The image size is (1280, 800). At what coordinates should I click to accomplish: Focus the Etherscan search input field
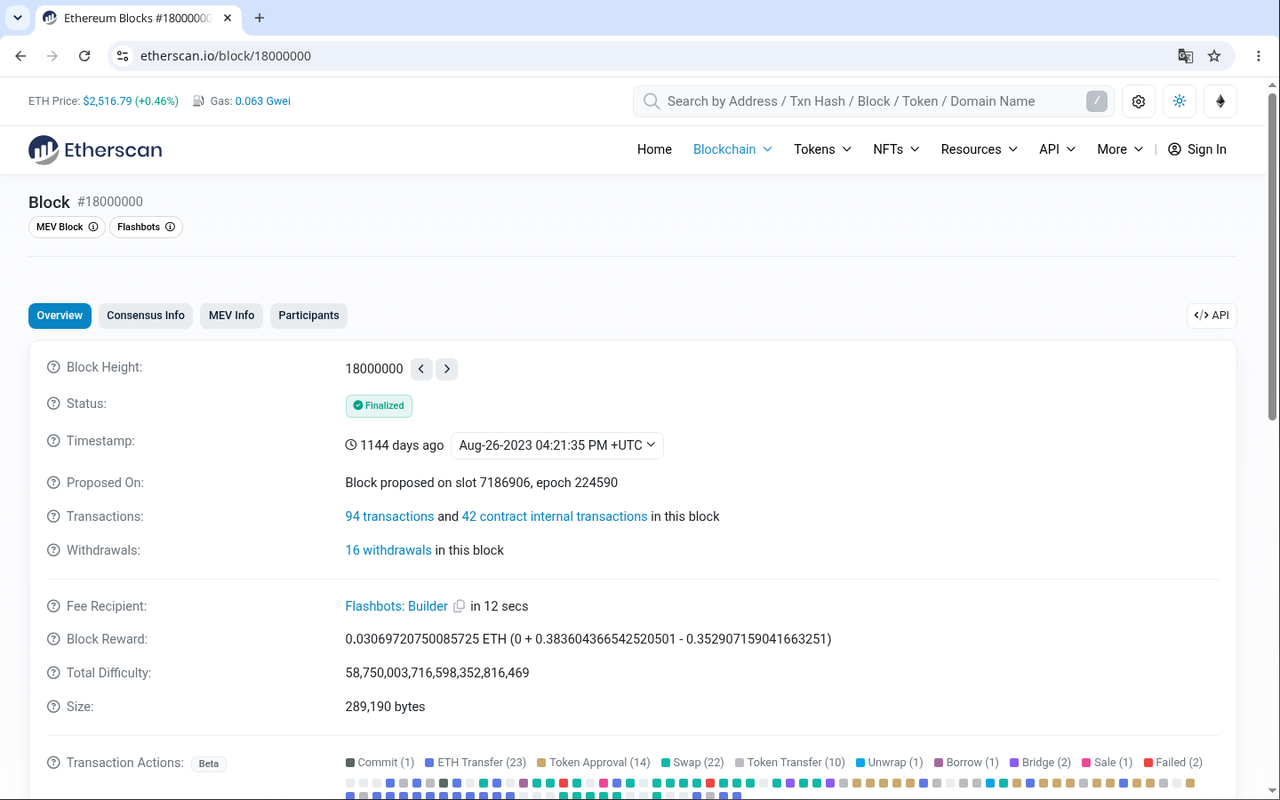873,101
